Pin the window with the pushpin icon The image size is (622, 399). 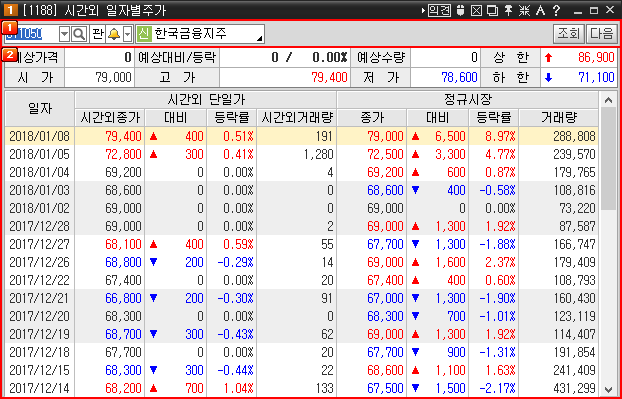pos(508,10)
